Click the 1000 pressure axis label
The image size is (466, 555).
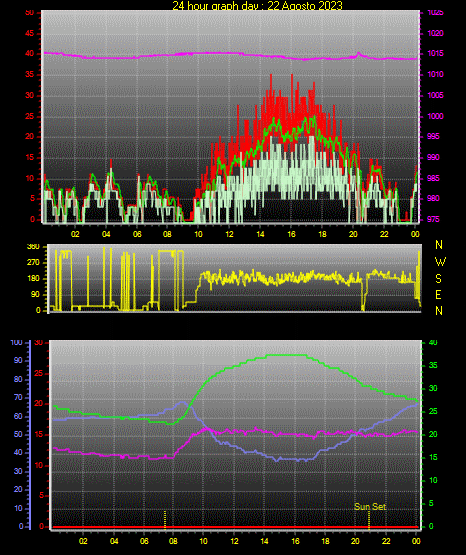(435, 116)
